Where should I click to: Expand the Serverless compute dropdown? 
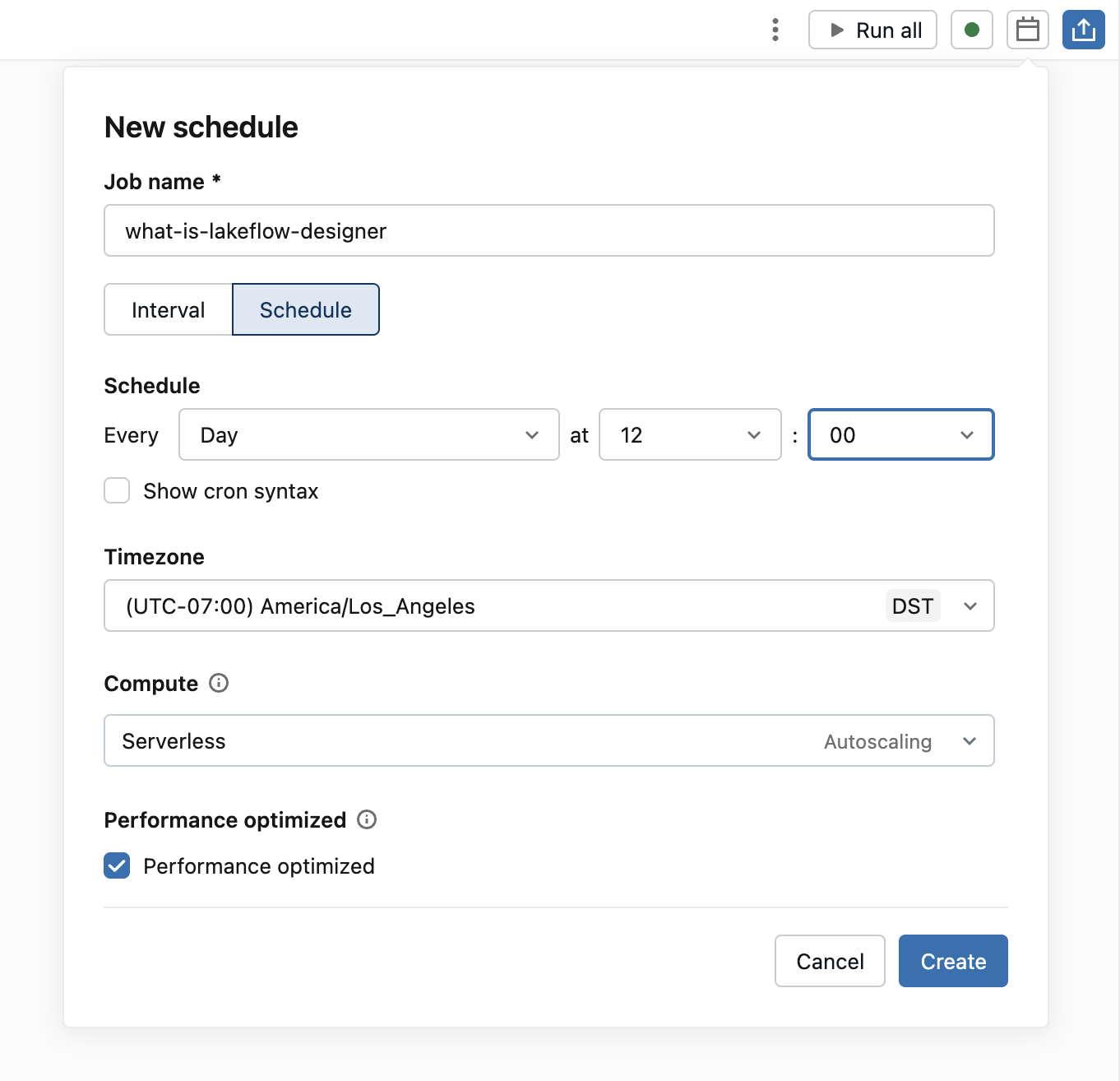click(x=549, y=740)
